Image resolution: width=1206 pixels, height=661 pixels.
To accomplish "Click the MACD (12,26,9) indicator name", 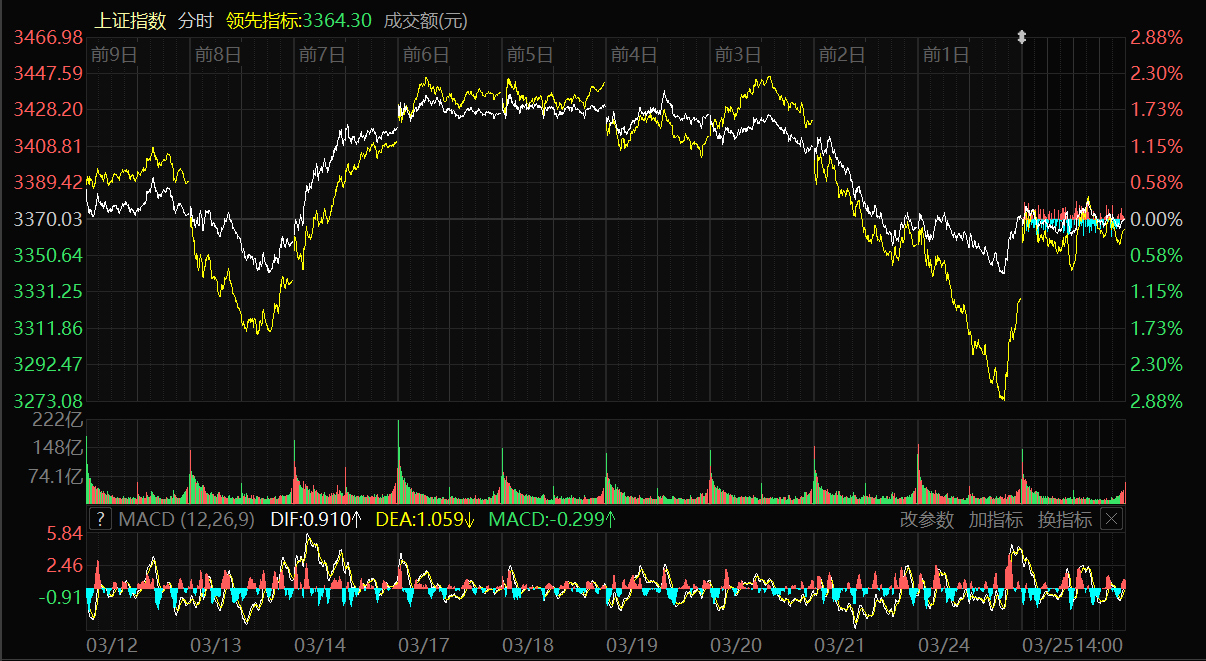I will (x=187, y=519).
